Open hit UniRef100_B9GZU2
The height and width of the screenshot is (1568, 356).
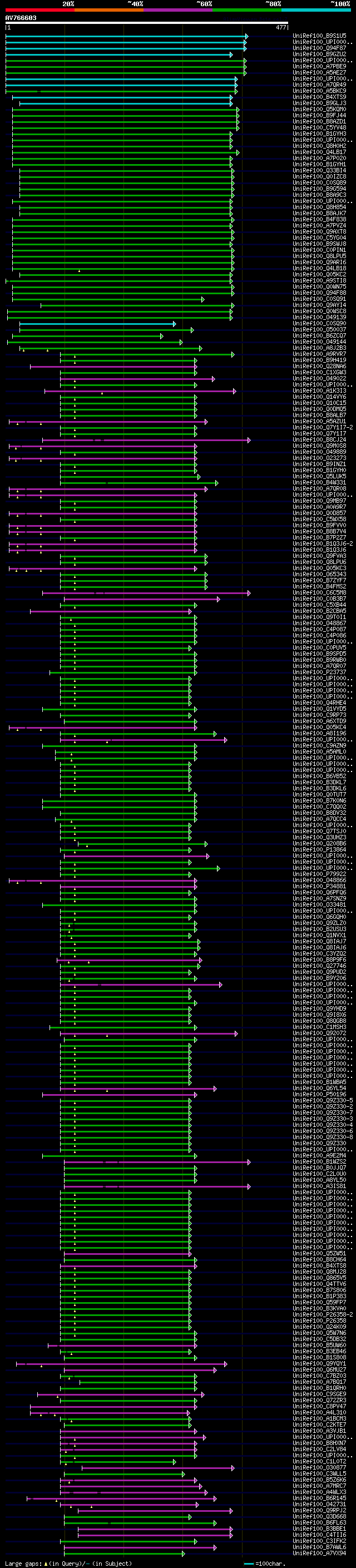pyautogui.click(x=319, y=54)
